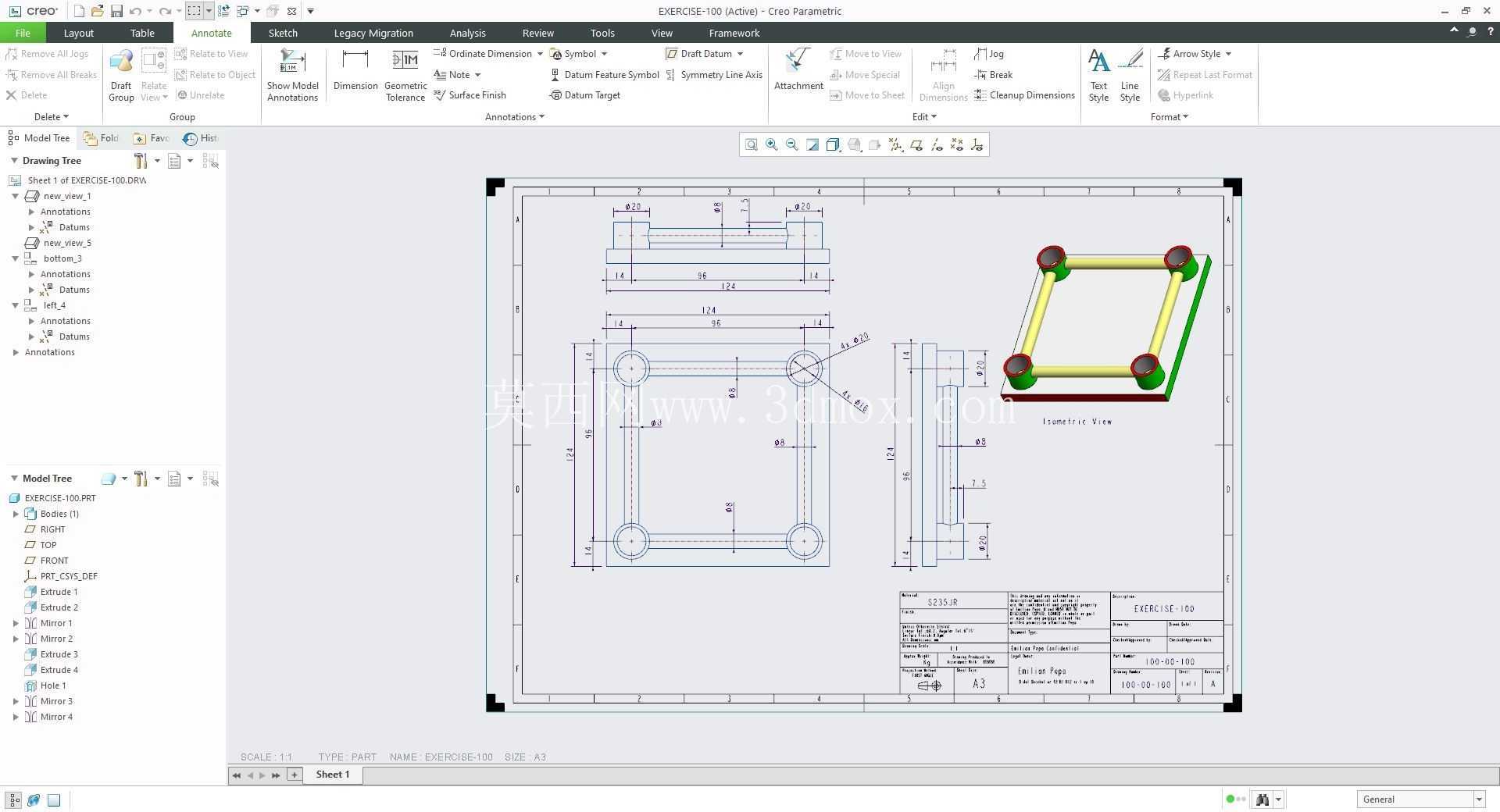Save the drawing with the floppy icon

click(x=116, y=11)
